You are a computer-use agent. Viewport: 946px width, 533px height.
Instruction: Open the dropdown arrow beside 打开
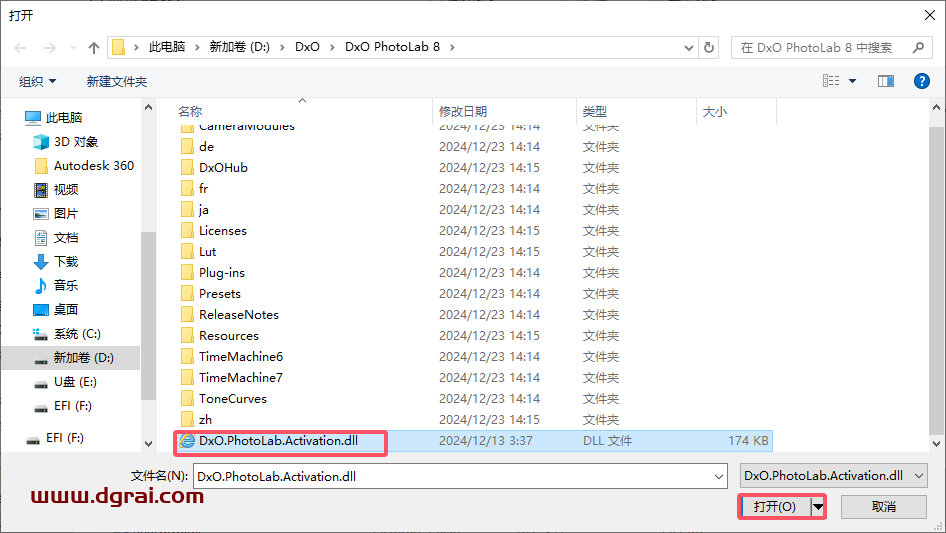(x=818, y=507)
